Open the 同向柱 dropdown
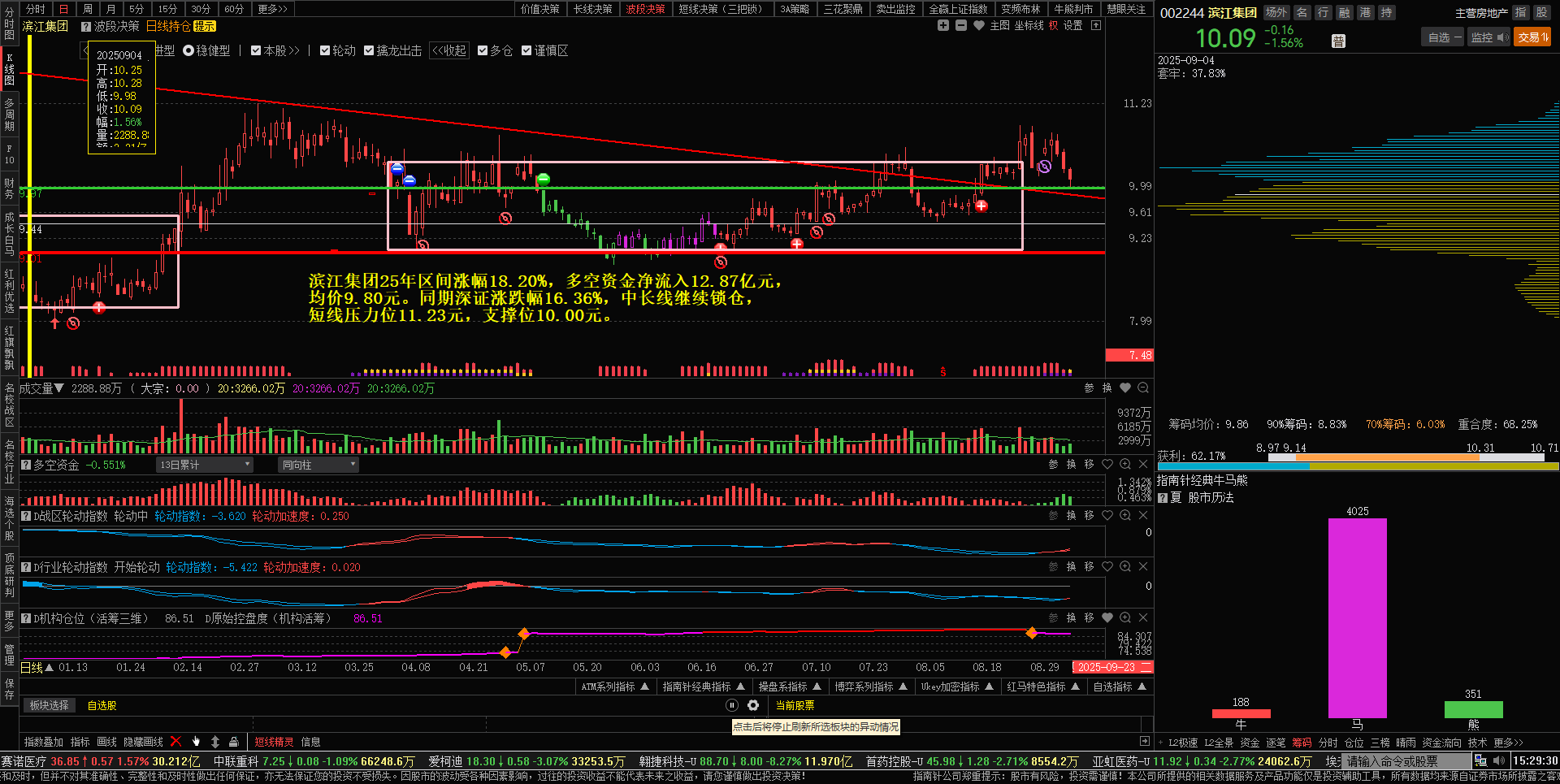The height and width of the screenshot is (784, 1560). click(318, 465)
